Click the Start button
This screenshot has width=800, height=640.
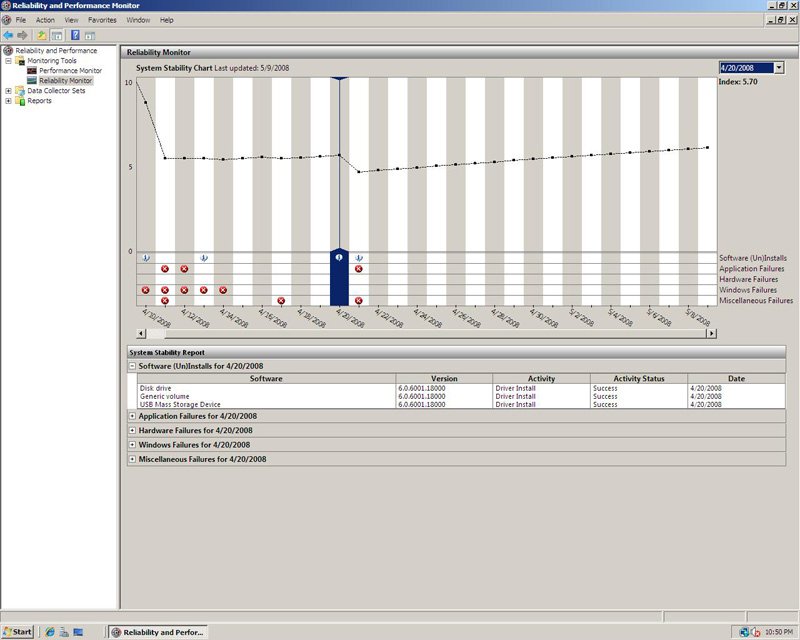[x=18, y=632]
